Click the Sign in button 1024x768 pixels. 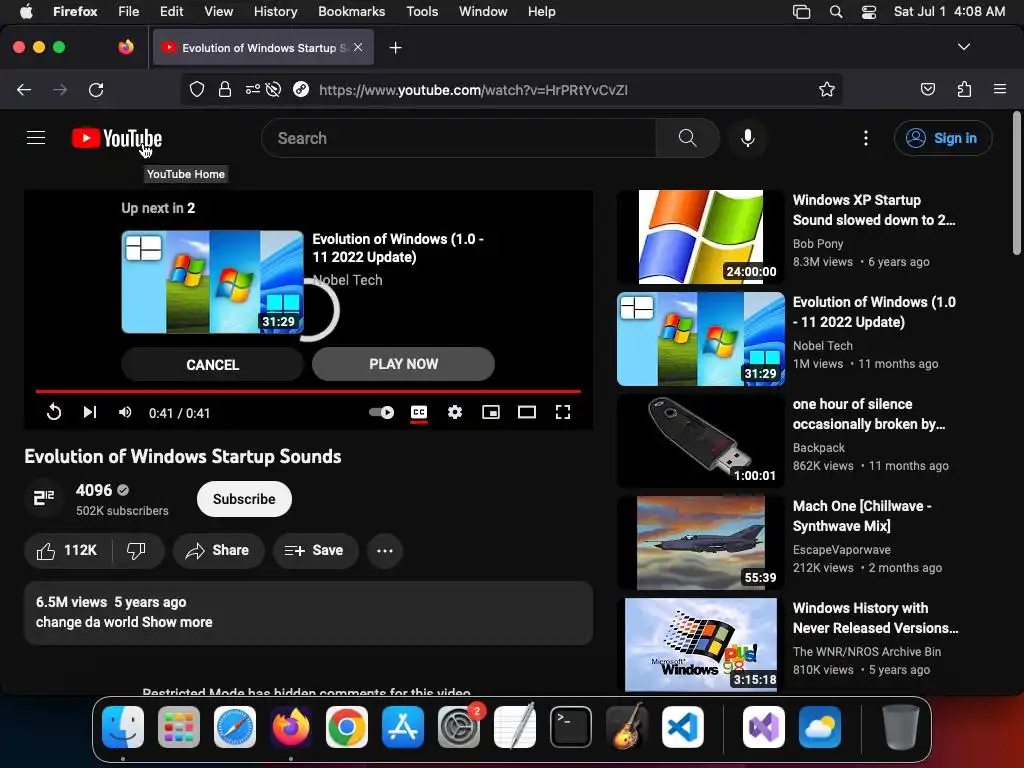tap(943, 138)
